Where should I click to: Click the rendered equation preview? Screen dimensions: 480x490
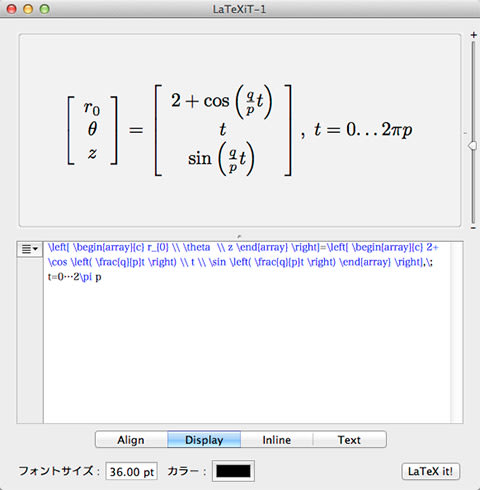coord(240,130)
